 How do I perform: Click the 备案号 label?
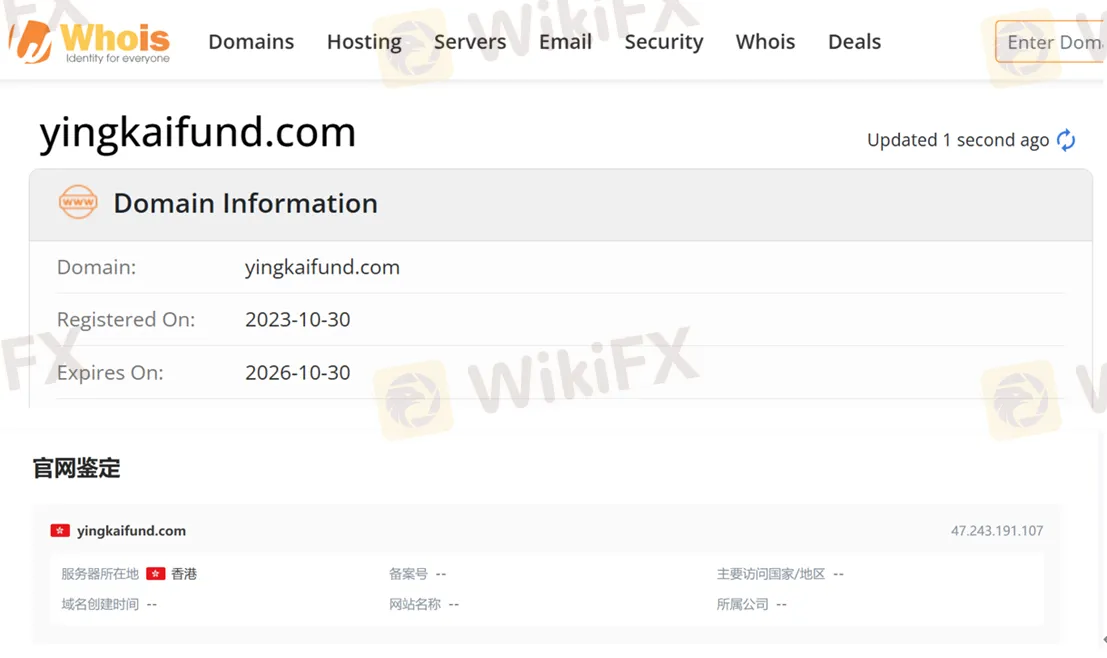[x=409, y=573]
